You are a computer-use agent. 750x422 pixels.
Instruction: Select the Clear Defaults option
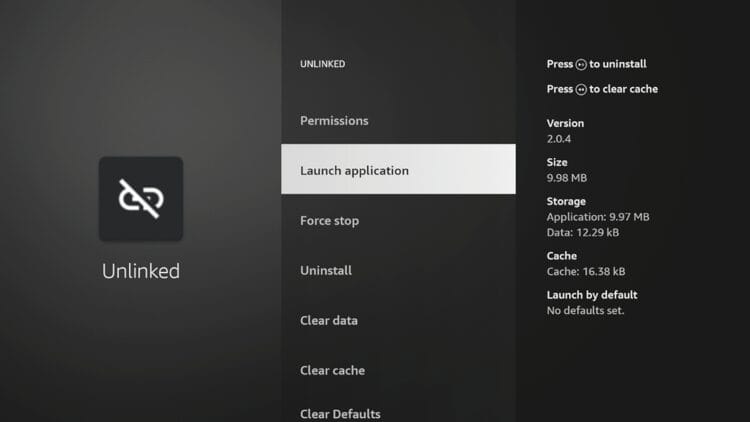(340, 413)
